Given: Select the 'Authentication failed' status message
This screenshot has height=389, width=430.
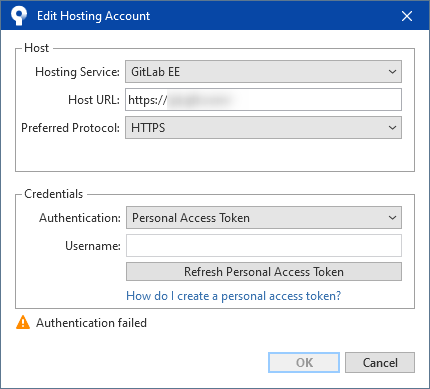Looking at the screenshot, I should (x=91, y=323).
